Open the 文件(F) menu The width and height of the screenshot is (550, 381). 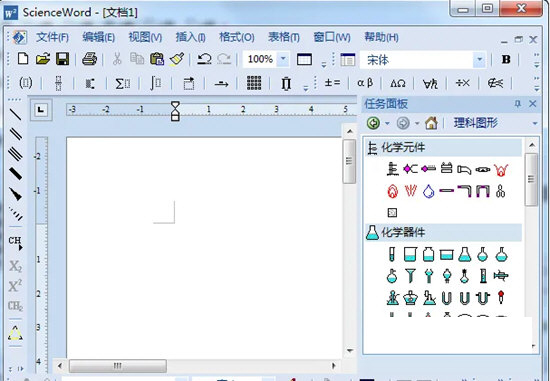tap(52, 37)
